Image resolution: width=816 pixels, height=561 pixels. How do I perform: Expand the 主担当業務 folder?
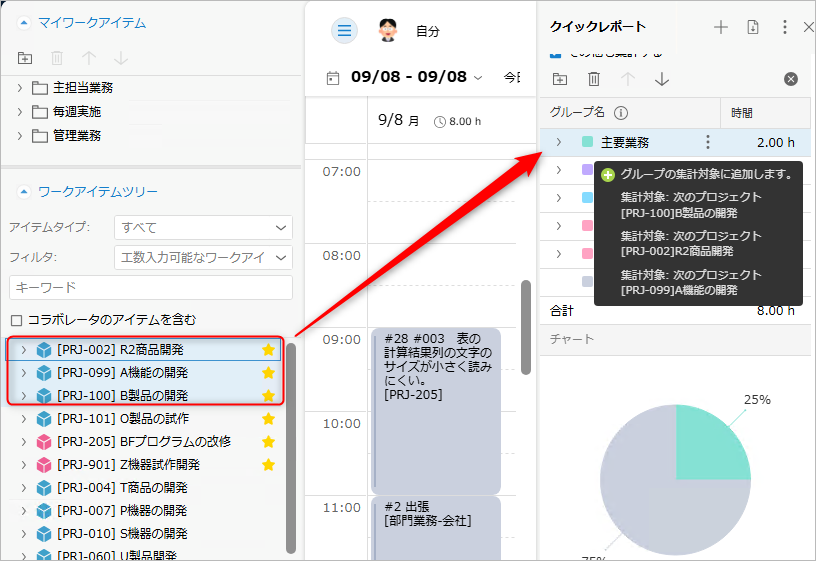(x=19, y=88)
